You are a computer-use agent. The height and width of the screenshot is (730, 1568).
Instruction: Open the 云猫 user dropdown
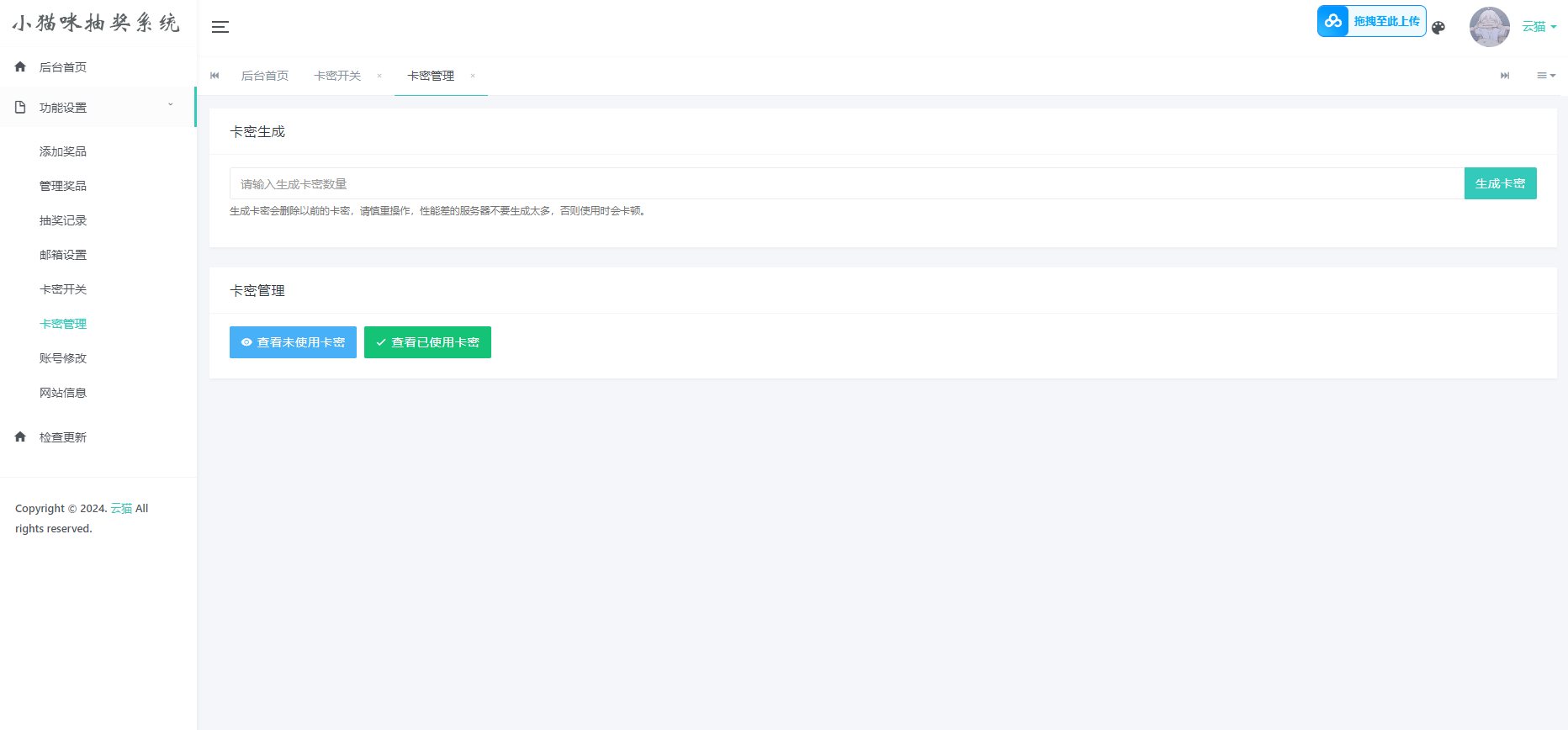click(1539, 27)
